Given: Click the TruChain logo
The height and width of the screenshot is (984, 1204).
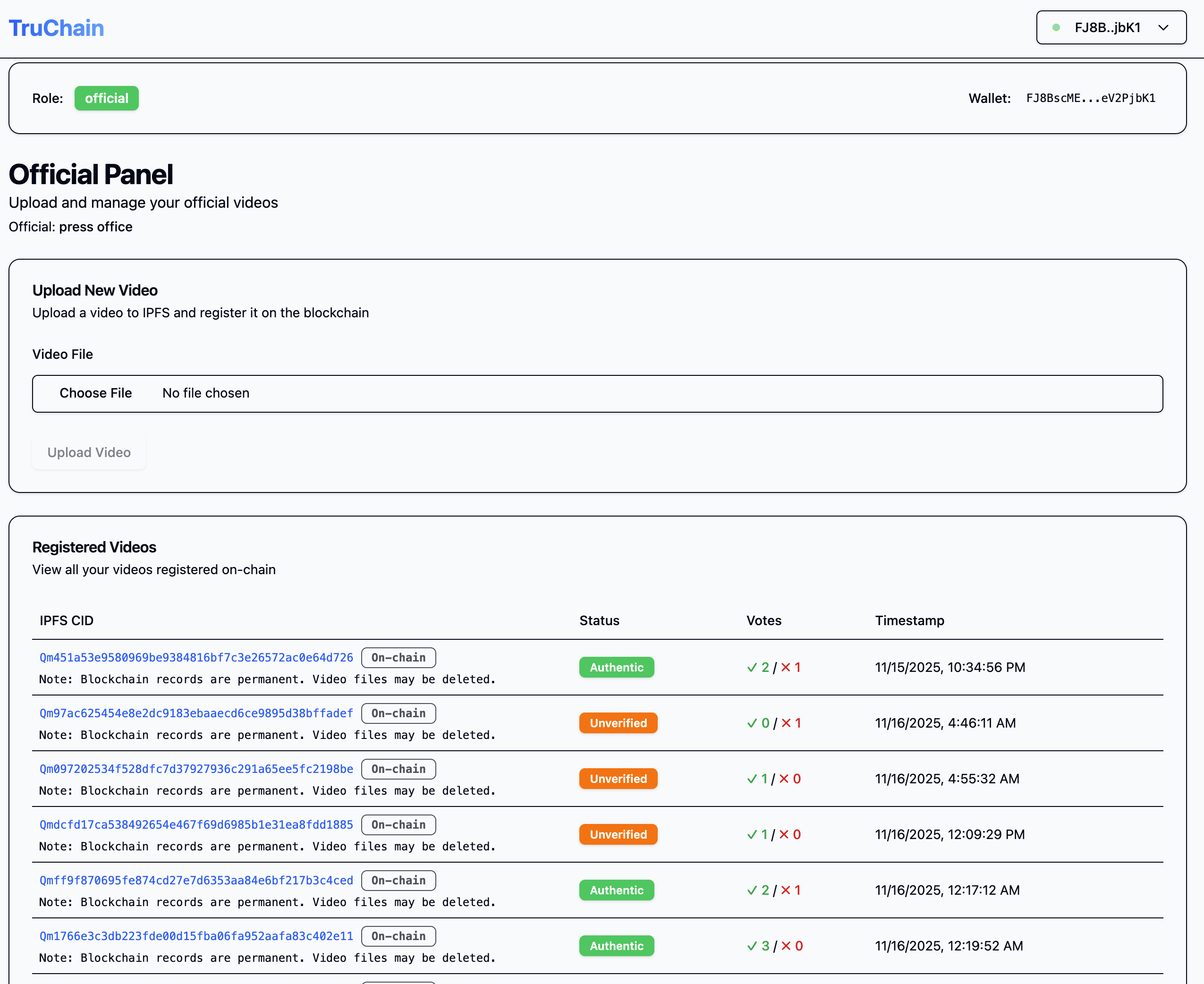Looking at the screenshot, I should coord(57,28).
